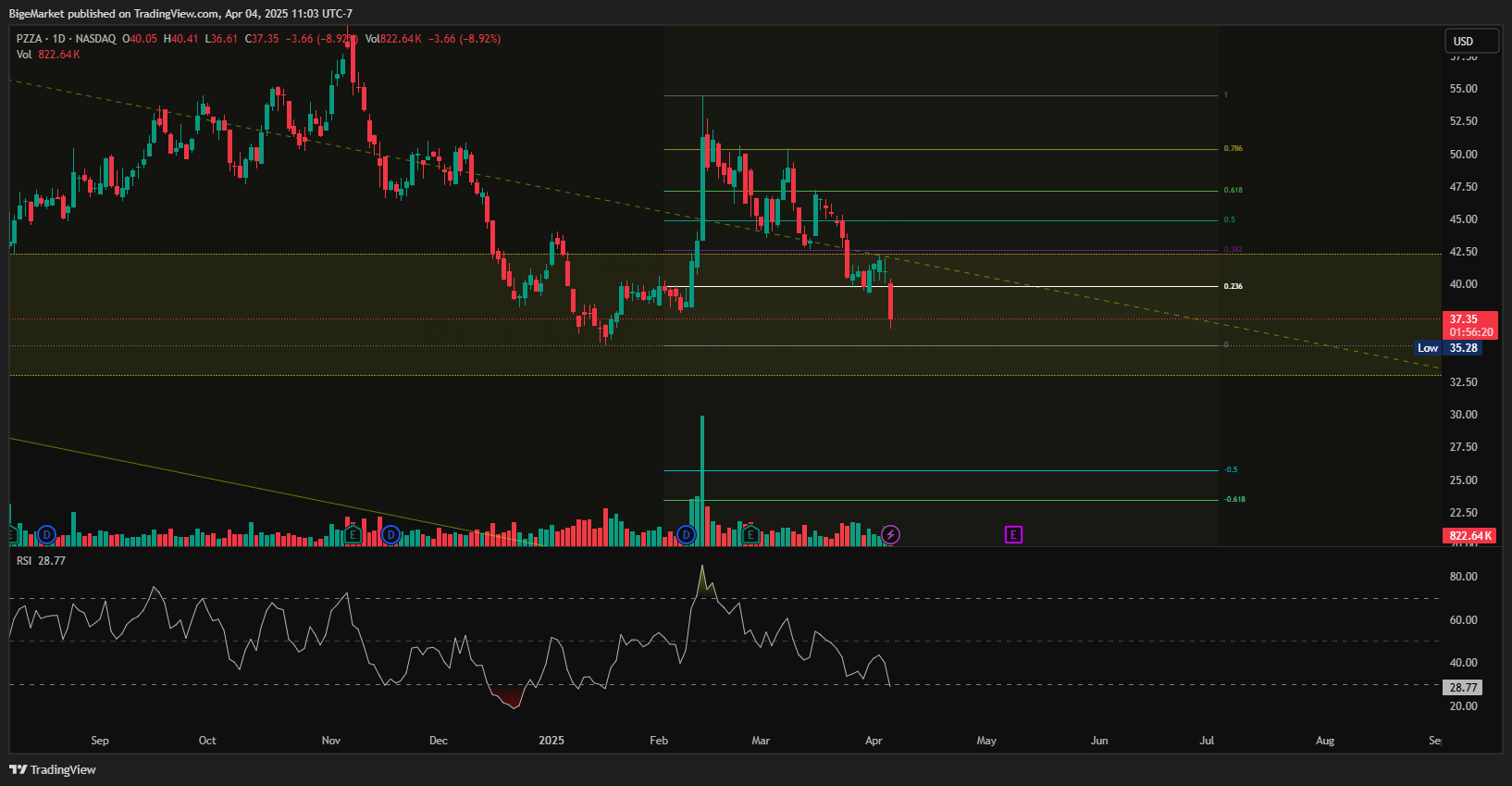The image size is (1512, 786).
Task: Click the RSI 28.77 axis value label
Action: [x=1463, y=687]
